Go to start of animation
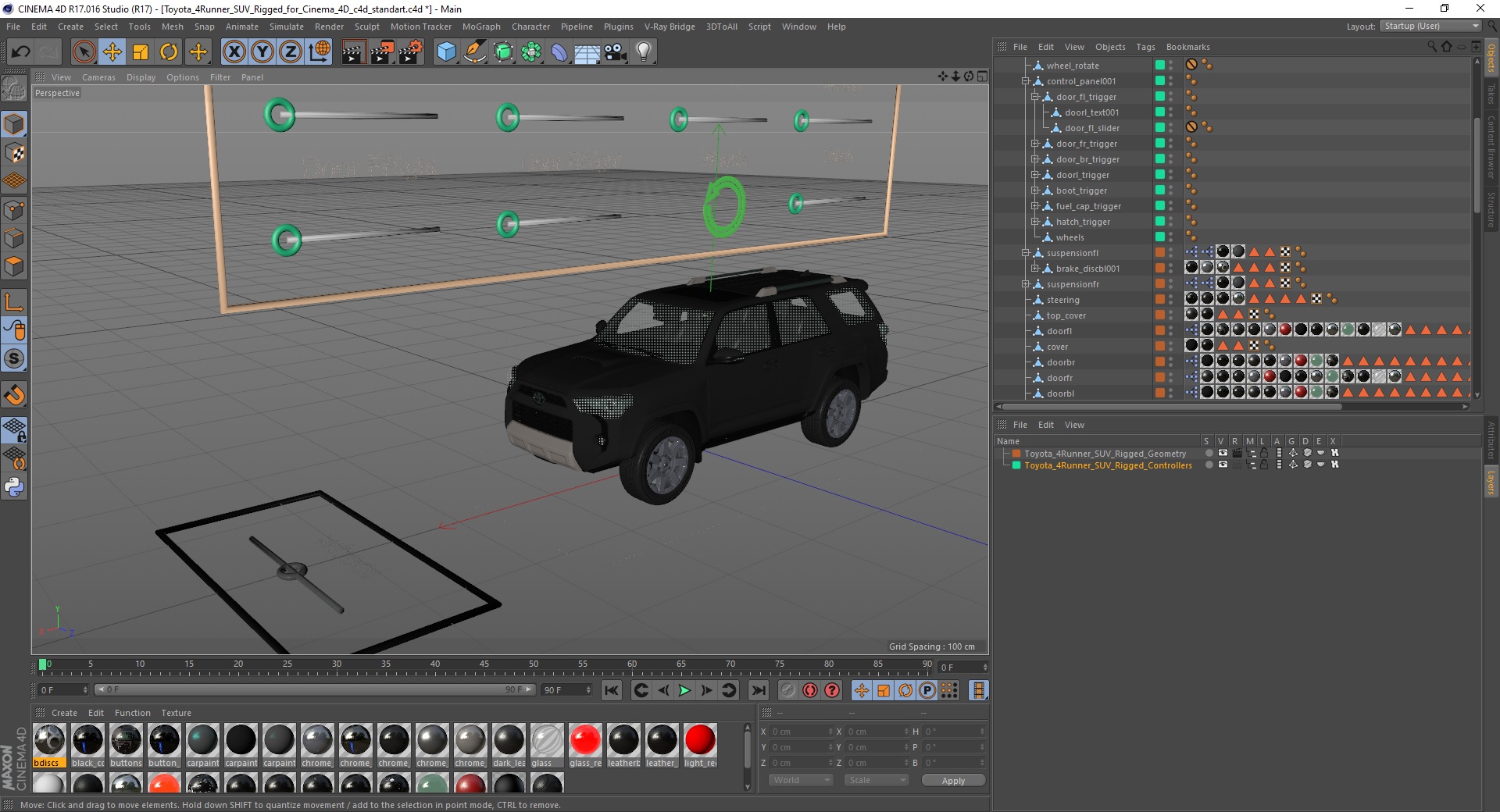The image size is (1500, 812). tap(612, 690)
